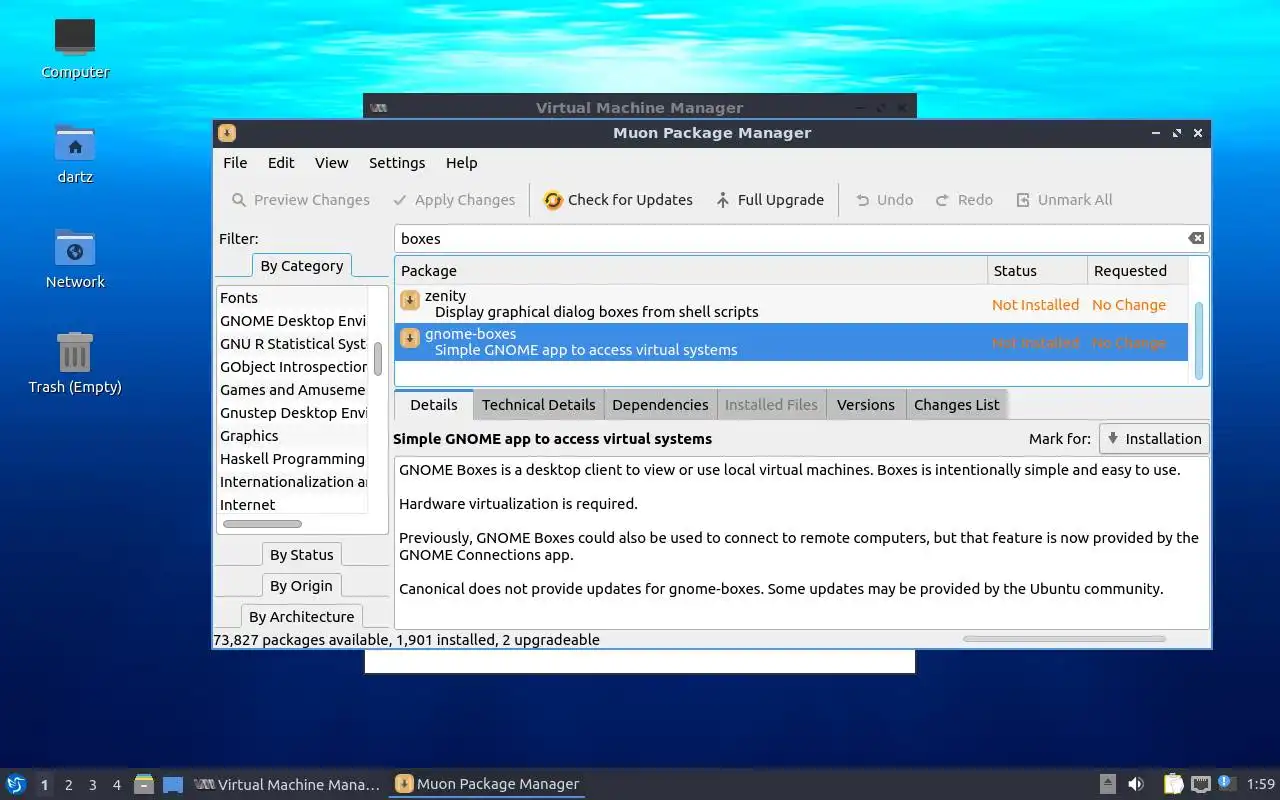Click the zenity package icon
Image resolution: width=1280 pixels, height=800 pixels.
(409, 300)
